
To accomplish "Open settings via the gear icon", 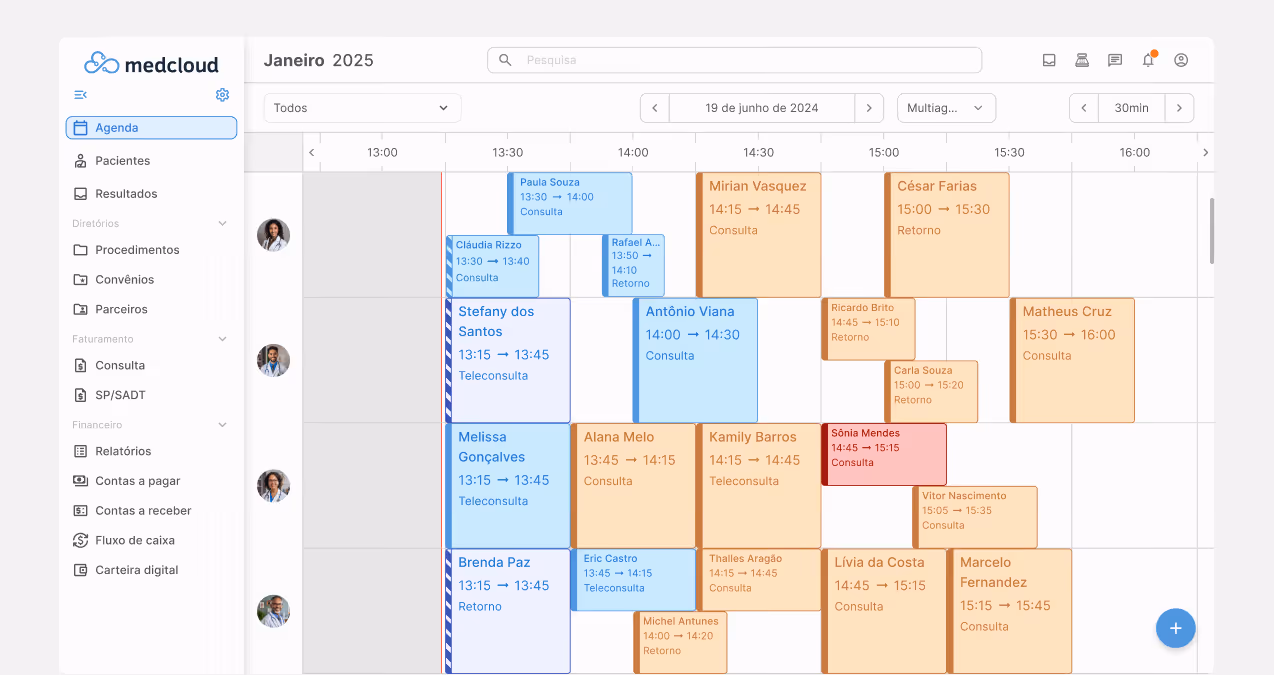I will 222,94.
